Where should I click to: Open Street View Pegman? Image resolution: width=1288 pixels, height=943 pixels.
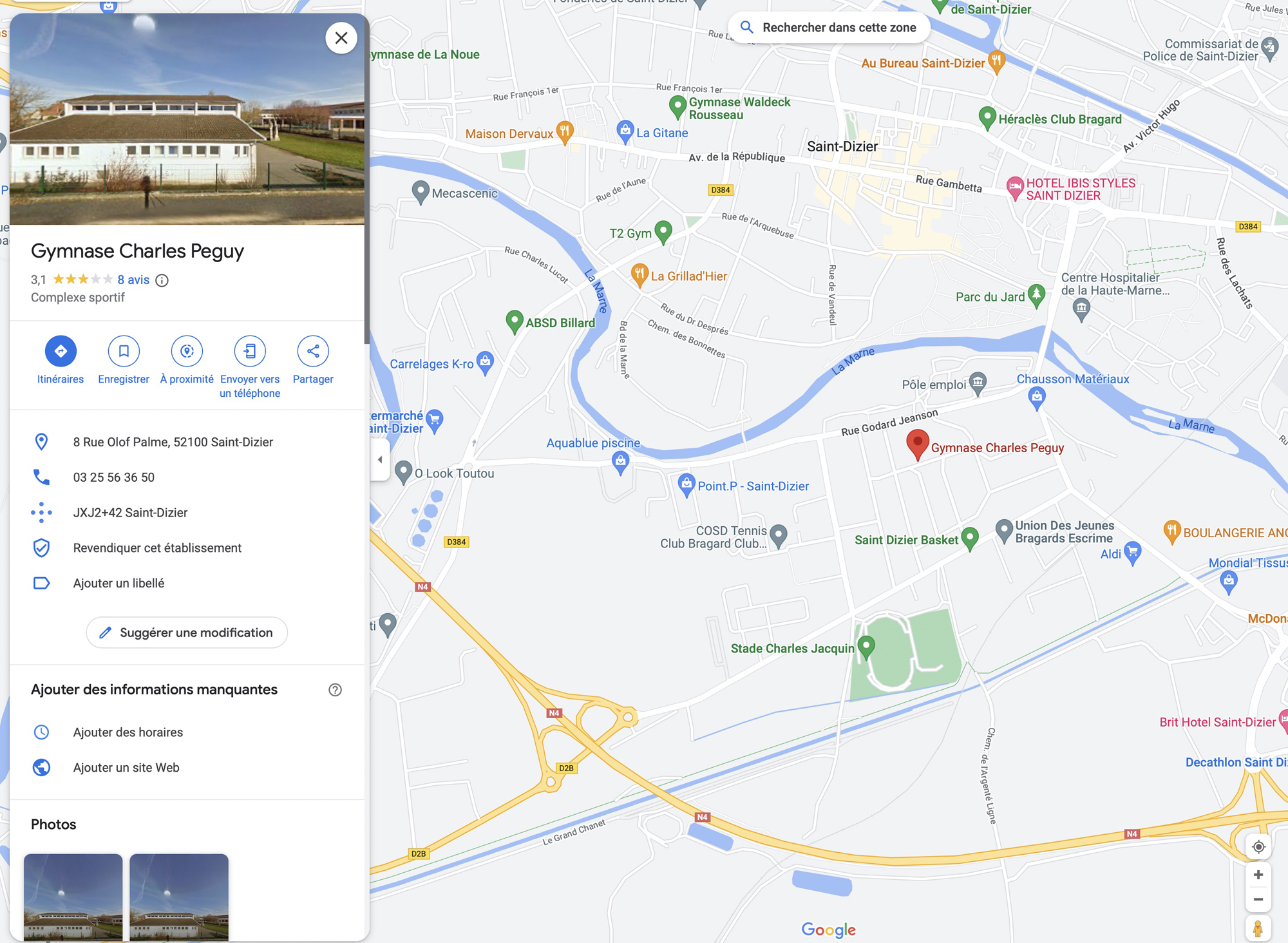[x=1258, y=929]
